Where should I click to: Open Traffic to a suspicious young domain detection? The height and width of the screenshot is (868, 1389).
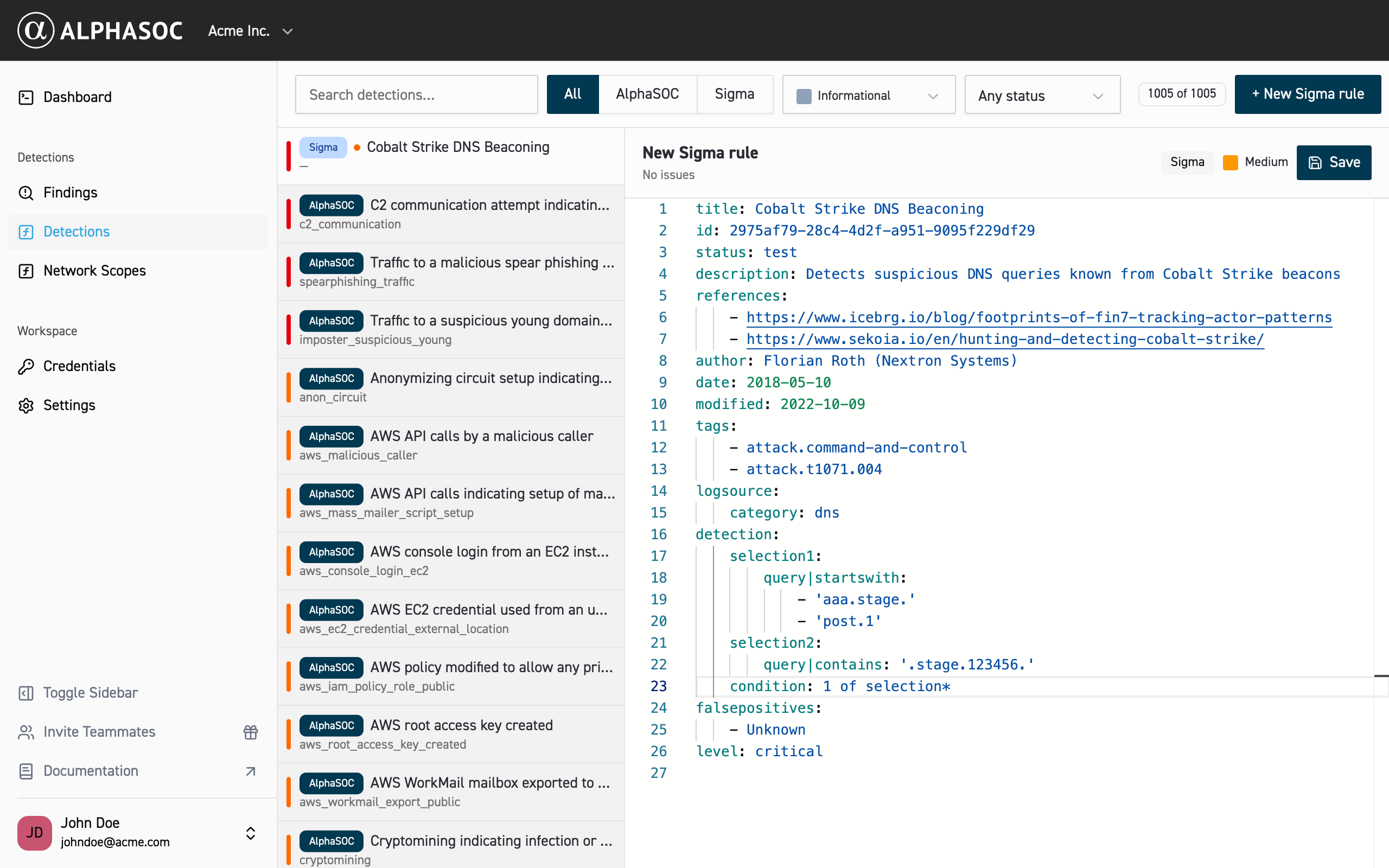(x=450, y=329)
